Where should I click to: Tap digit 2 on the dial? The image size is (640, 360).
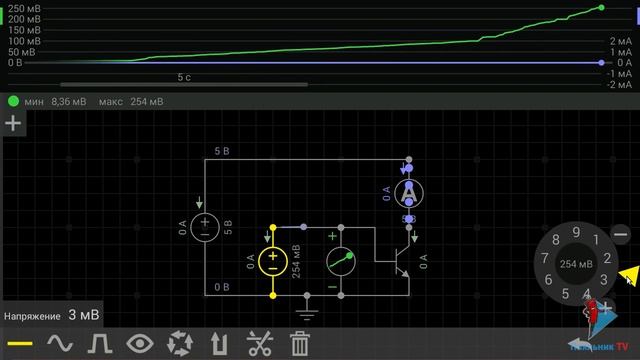[x=607, y=258]
